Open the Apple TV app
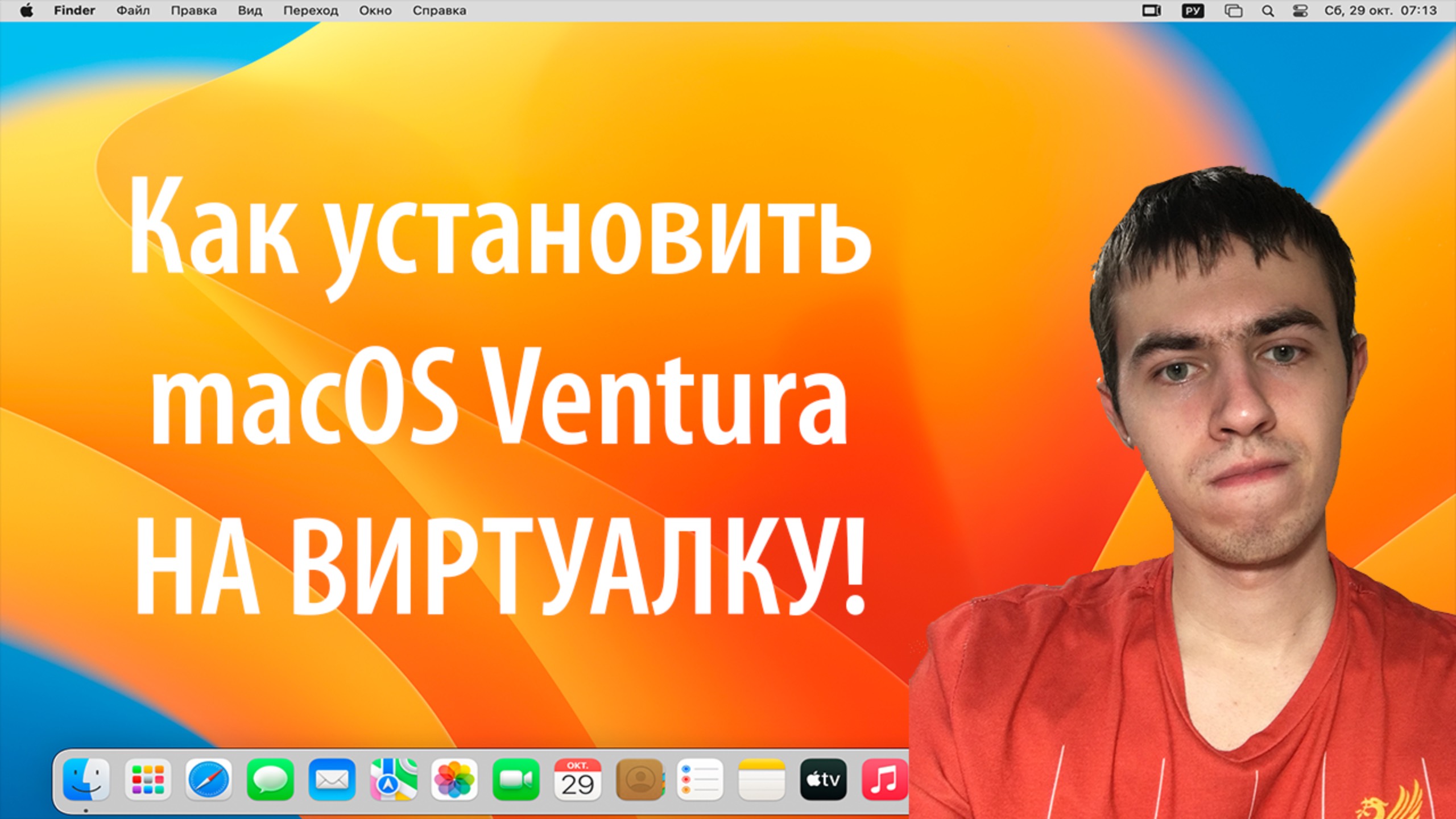Viewport: 1456px width, 819px height. pos(824,779)
